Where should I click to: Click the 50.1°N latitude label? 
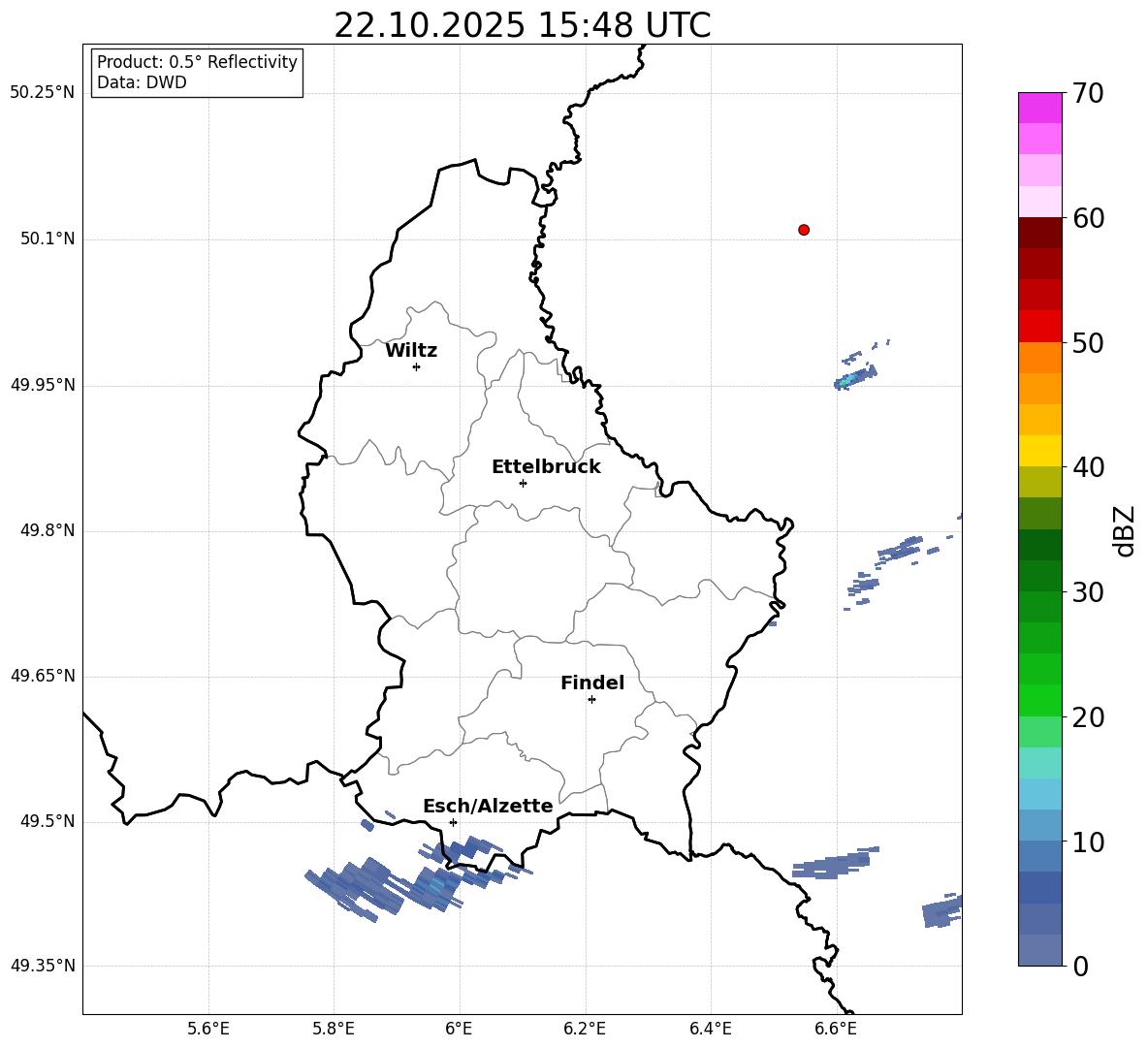[48, 238]
